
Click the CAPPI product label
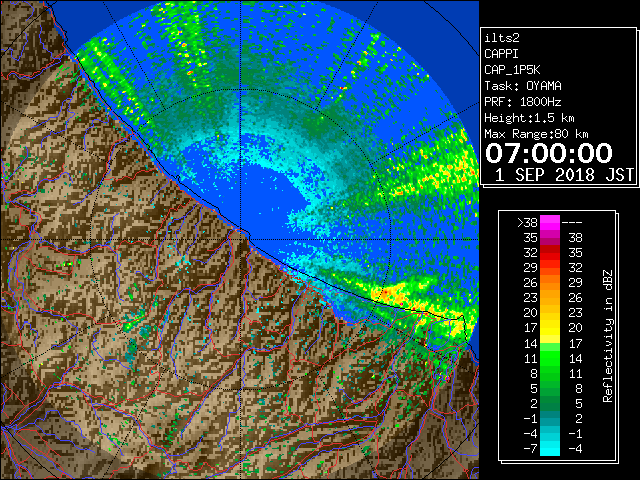501,54
